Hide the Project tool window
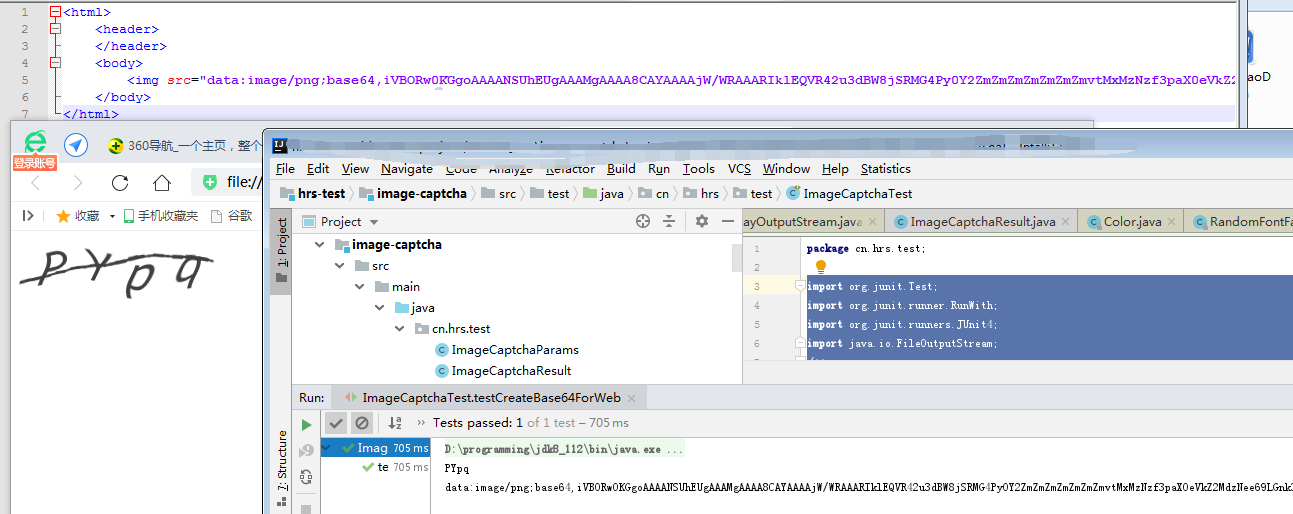 728,221
